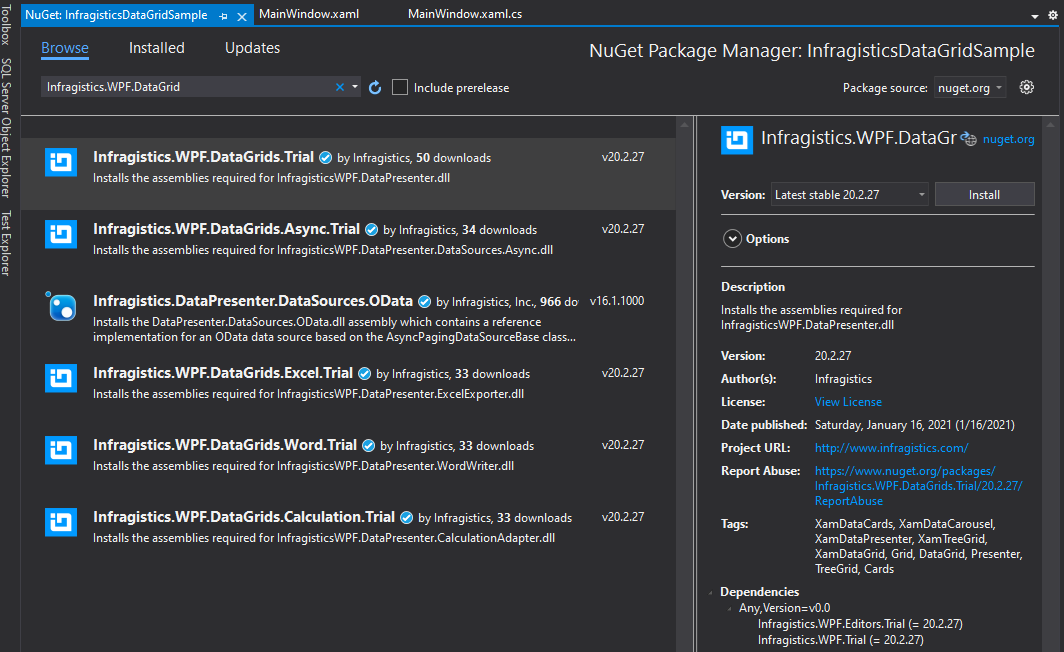Select the Infragistics.DataPresenter.DataSources.OData package title
This screenshot has height=652, width=1064.
pos(252,301)
